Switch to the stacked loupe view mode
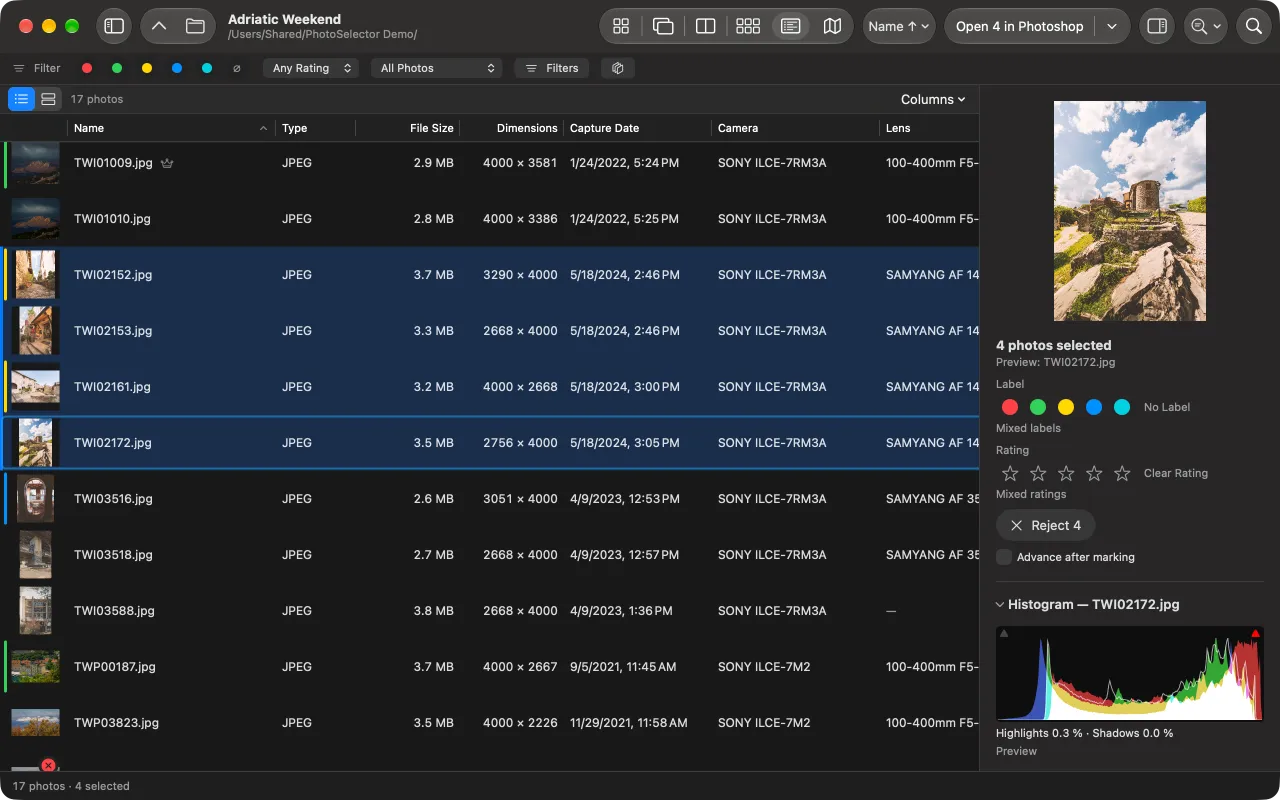Viewport: 1280px width, 800px height. [x=663, y=26]
